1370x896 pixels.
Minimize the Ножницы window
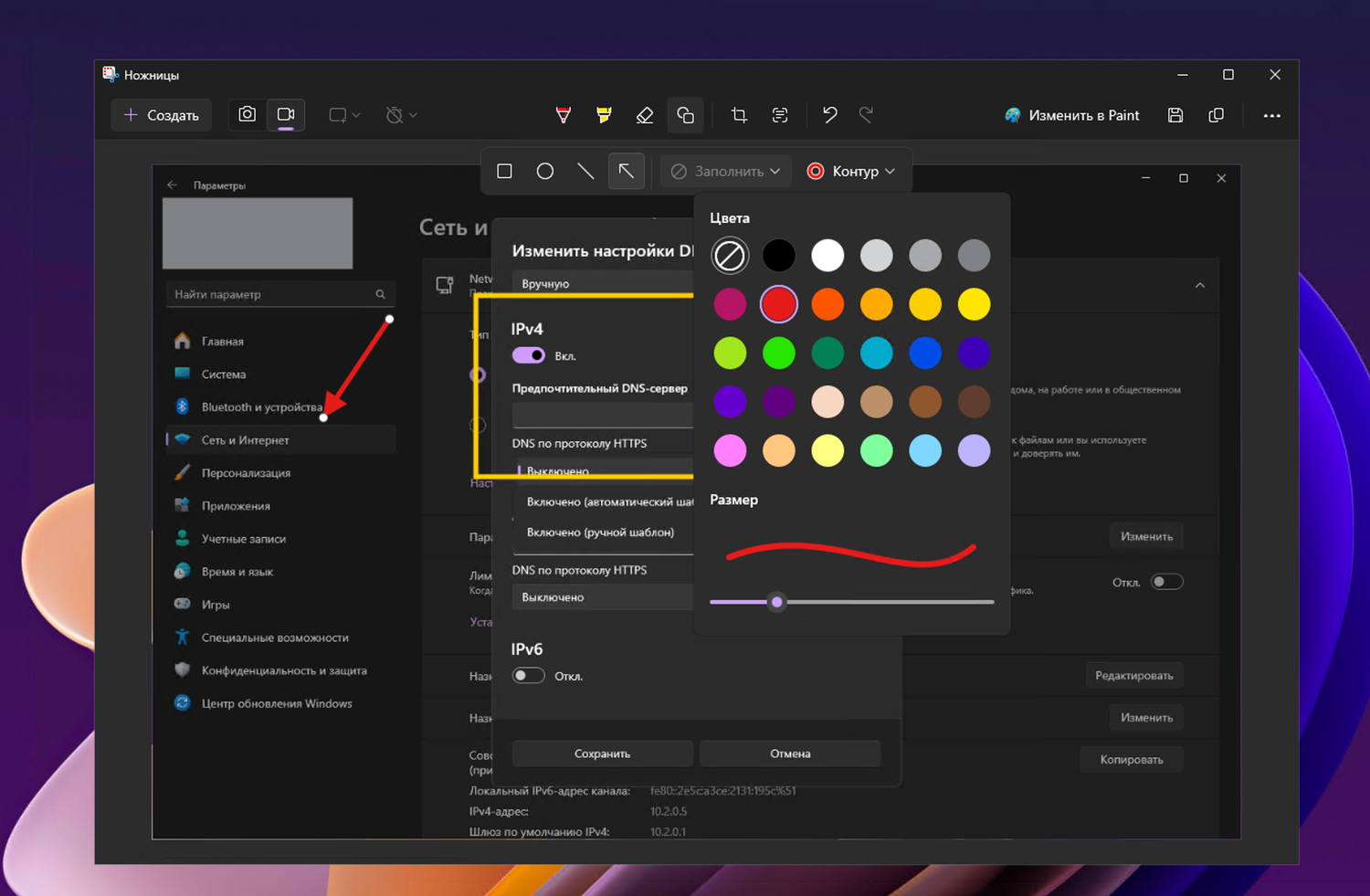click(x=1183, y=75)
